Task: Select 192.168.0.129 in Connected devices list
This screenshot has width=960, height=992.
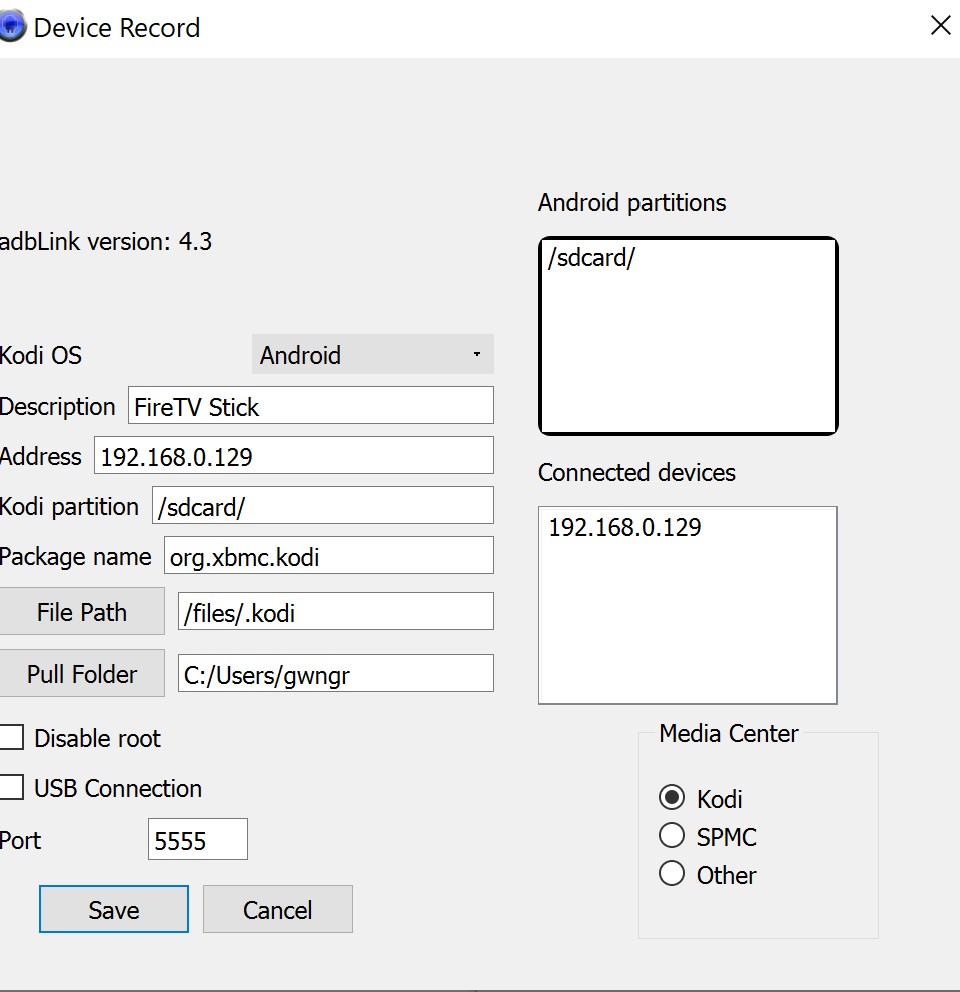Action: click(x=625, y=527)
